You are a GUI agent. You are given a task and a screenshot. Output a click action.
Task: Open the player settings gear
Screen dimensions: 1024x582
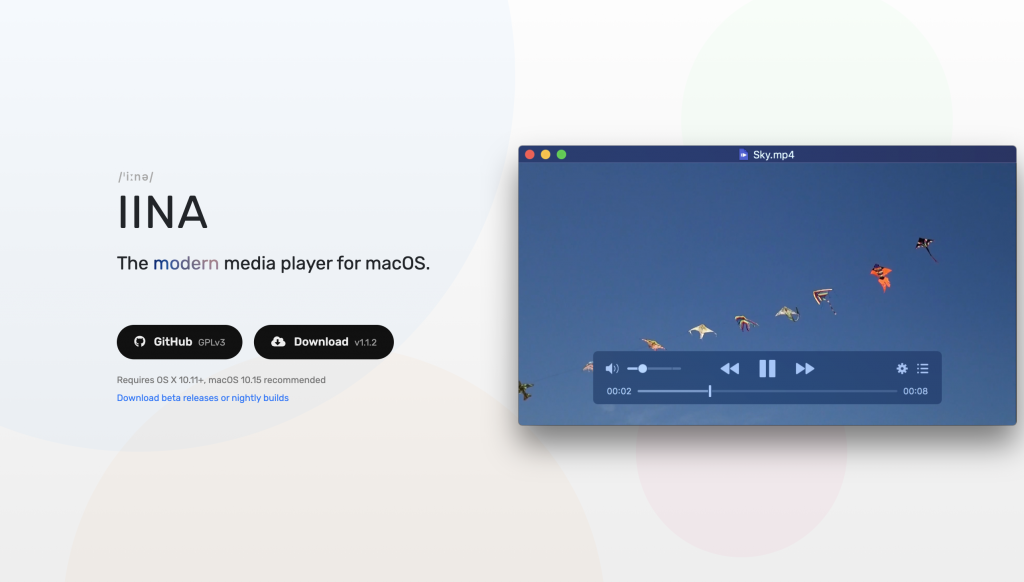pyautogui.click(x=902, y=368)
